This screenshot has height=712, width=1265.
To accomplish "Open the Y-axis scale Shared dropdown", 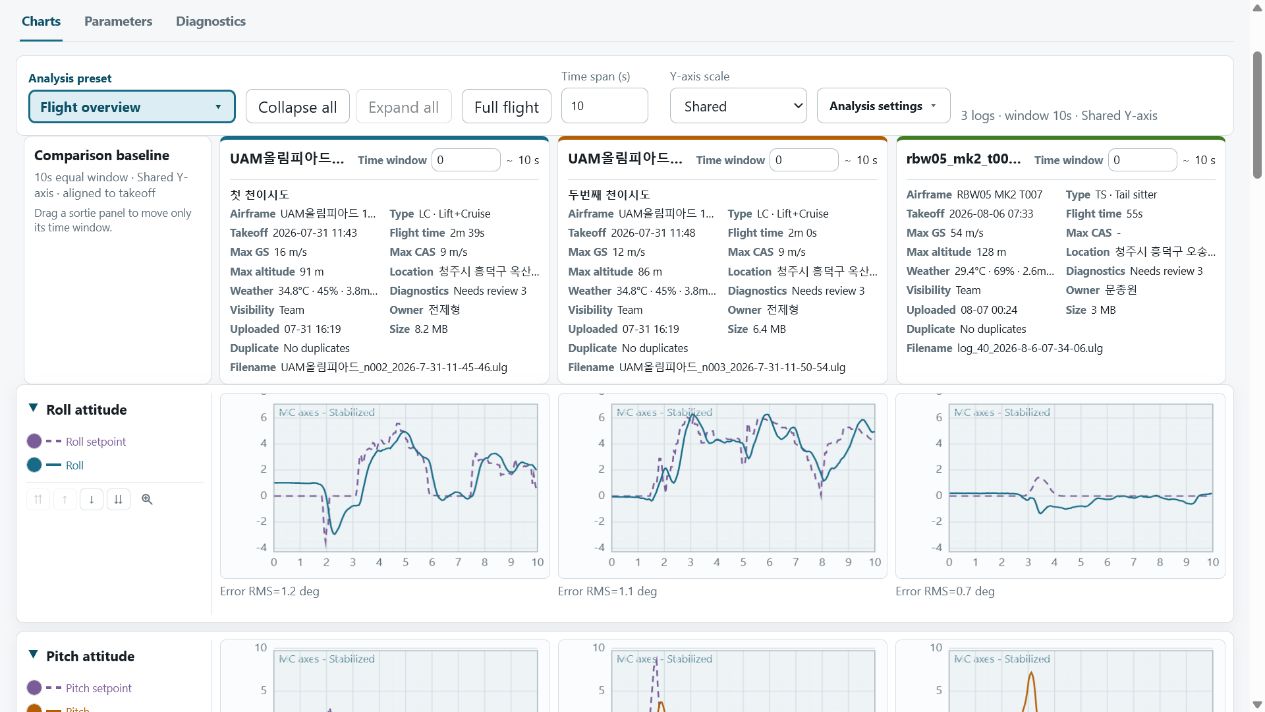I will [738, 106].
